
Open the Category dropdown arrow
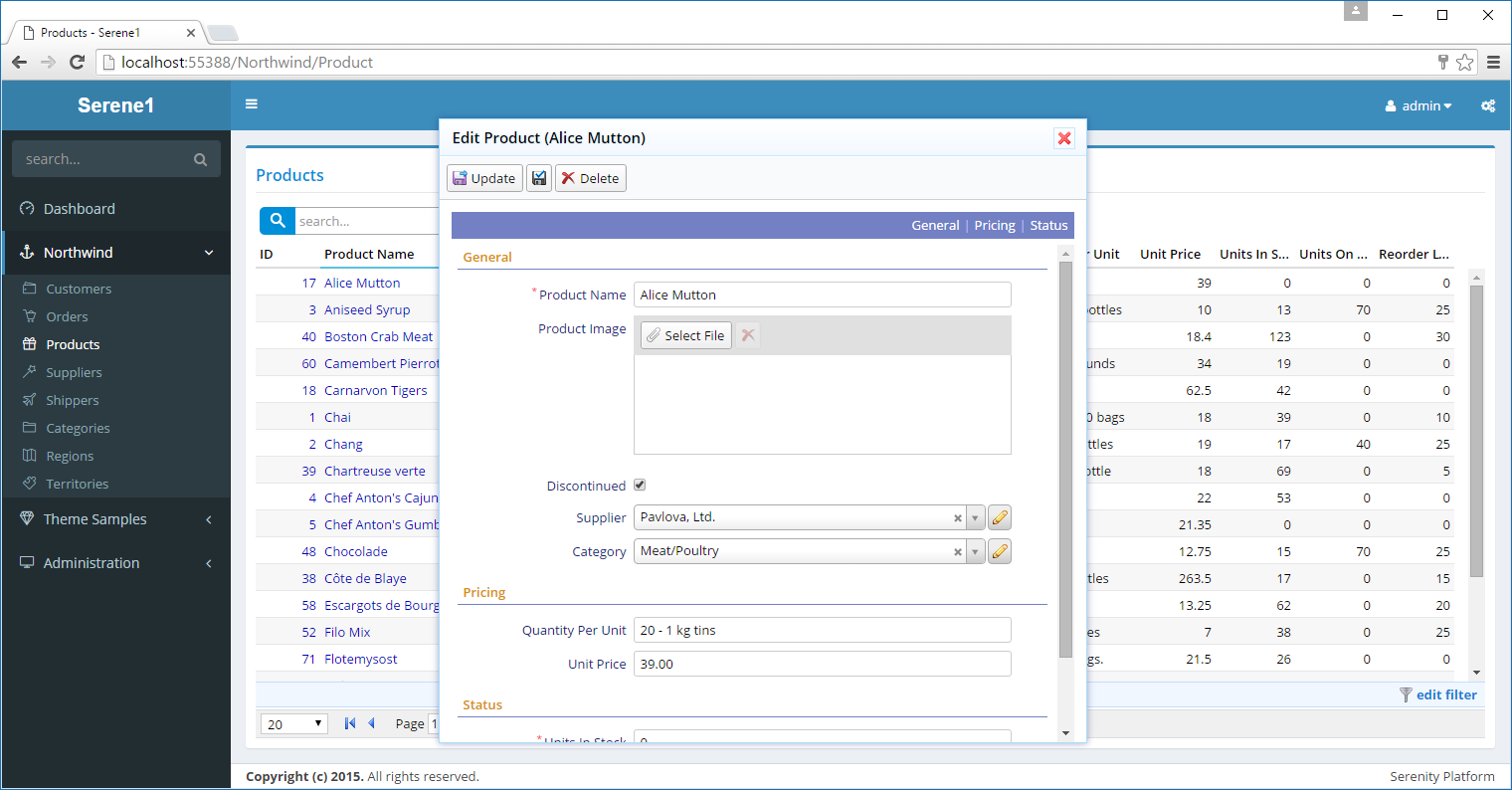tap(975, 551)
